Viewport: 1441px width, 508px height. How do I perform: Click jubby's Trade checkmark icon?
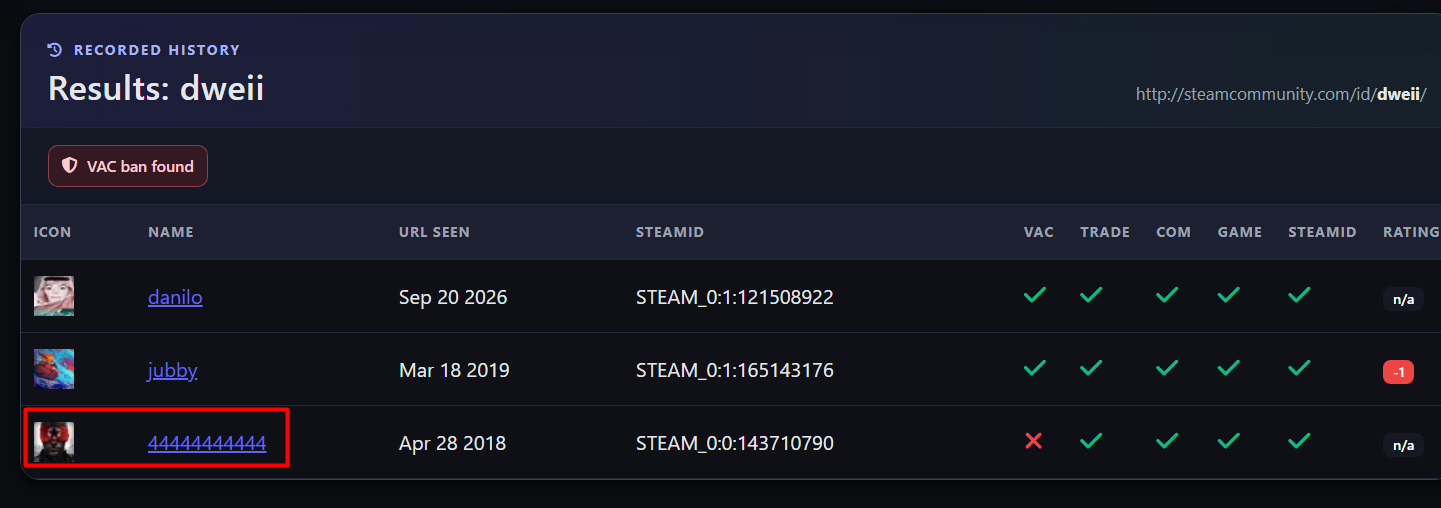[1091, 368]
